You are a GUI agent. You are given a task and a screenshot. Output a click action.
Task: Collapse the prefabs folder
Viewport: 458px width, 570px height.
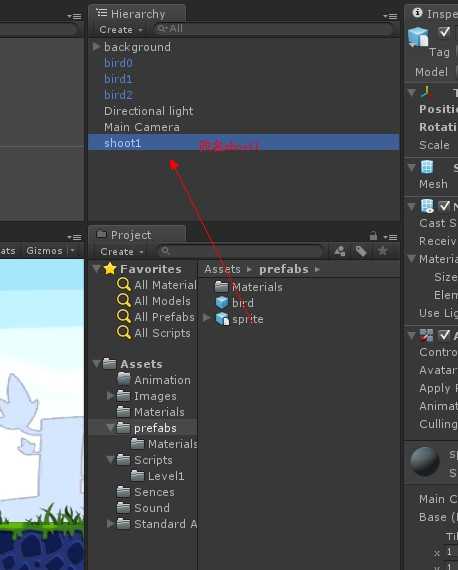pos(110,428)
